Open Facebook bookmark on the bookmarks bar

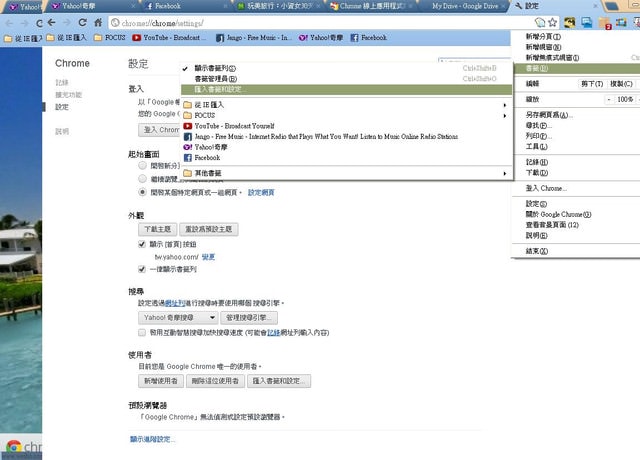click(x=369, y=38)
